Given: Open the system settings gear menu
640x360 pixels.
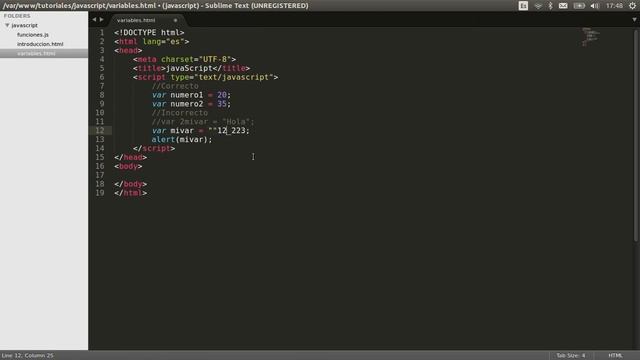Looking at the screenshot, I should pyautogui.click(x=632, y=6).
